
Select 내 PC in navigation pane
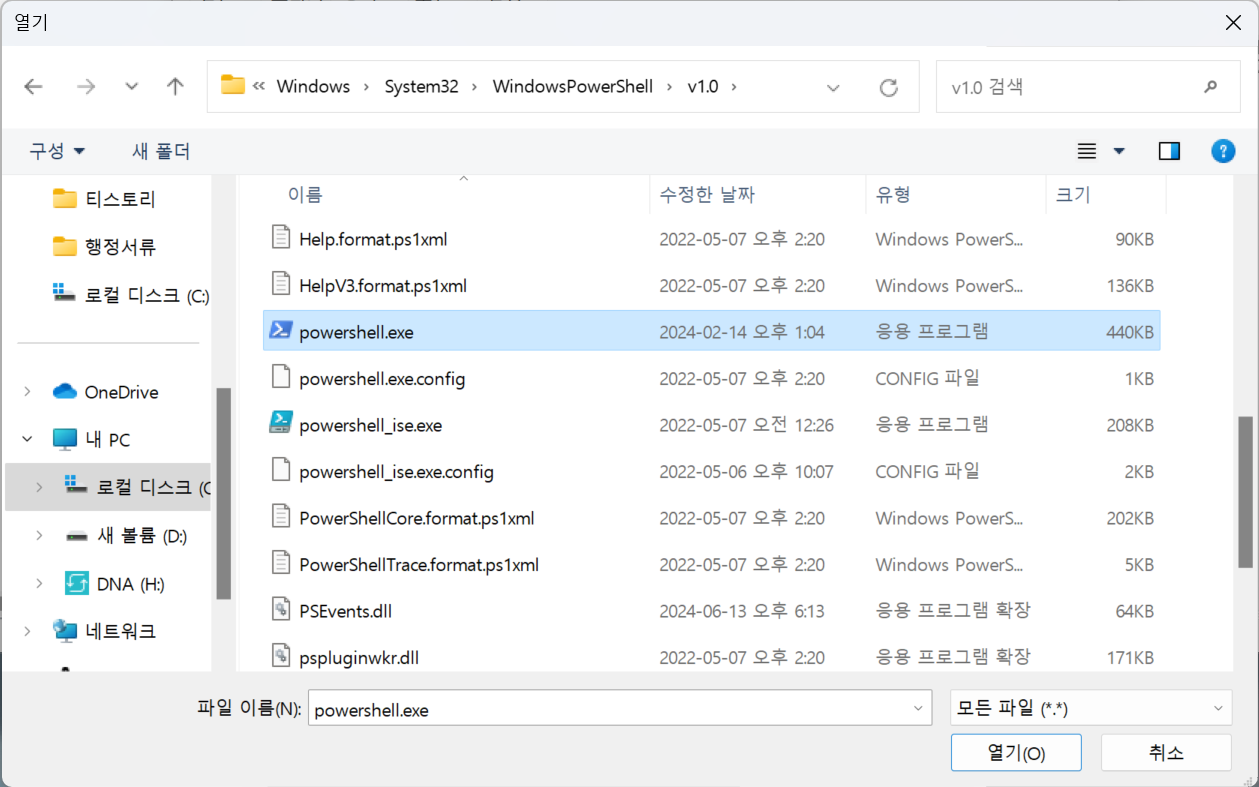tap(91, 440)
